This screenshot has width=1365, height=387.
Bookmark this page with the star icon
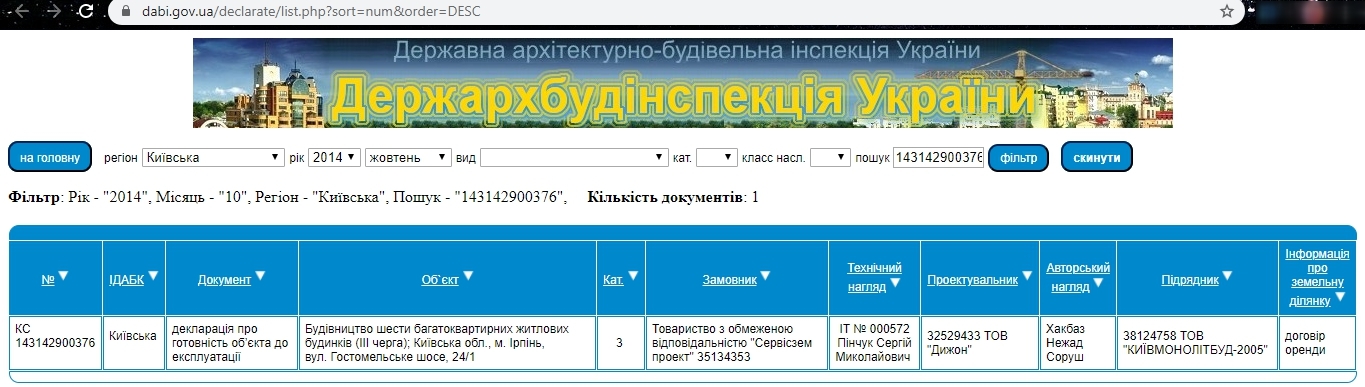1227,11
